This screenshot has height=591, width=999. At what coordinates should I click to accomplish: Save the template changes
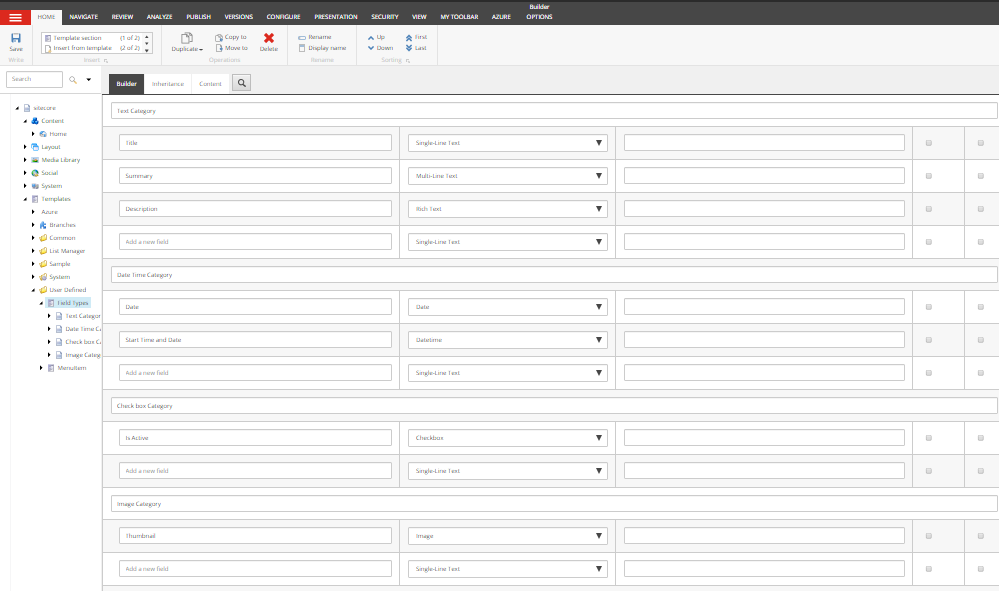click(15, 42)
